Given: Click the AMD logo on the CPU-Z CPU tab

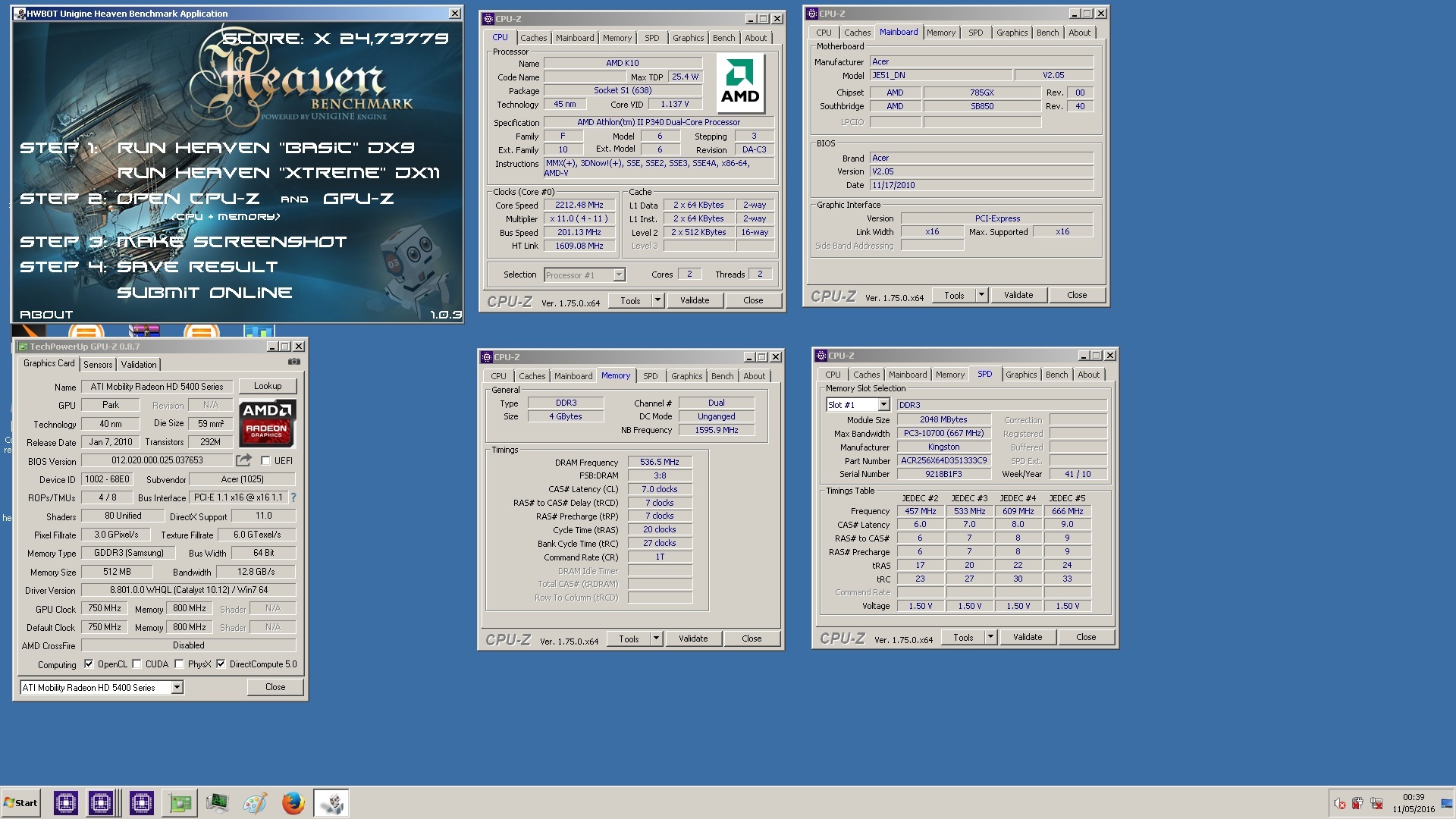Looking at the screenshot, I should [740, 83].
